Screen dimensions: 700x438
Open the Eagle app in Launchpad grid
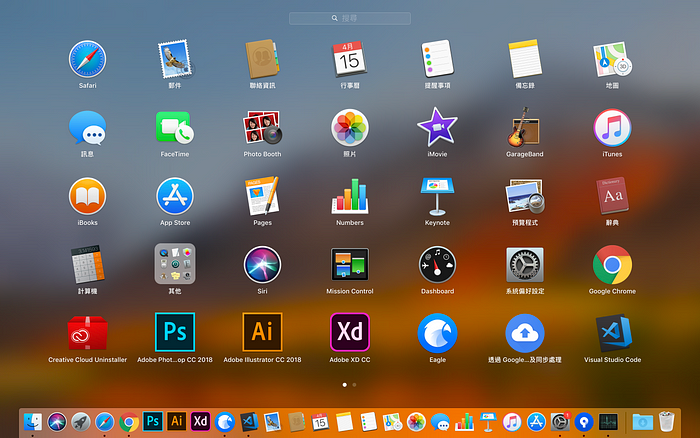pos(437,334)
